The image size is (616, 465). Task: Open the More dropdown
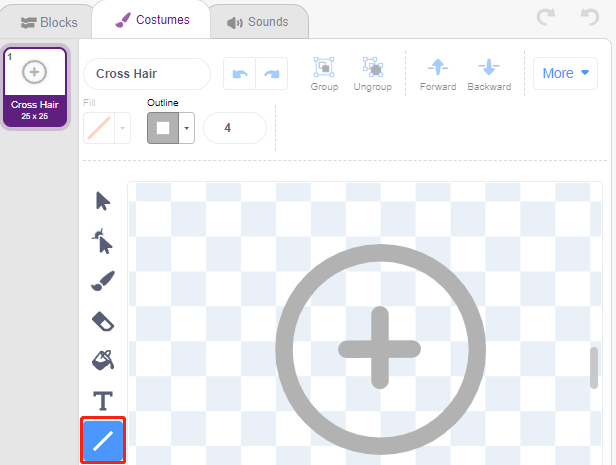pos(565,73)
